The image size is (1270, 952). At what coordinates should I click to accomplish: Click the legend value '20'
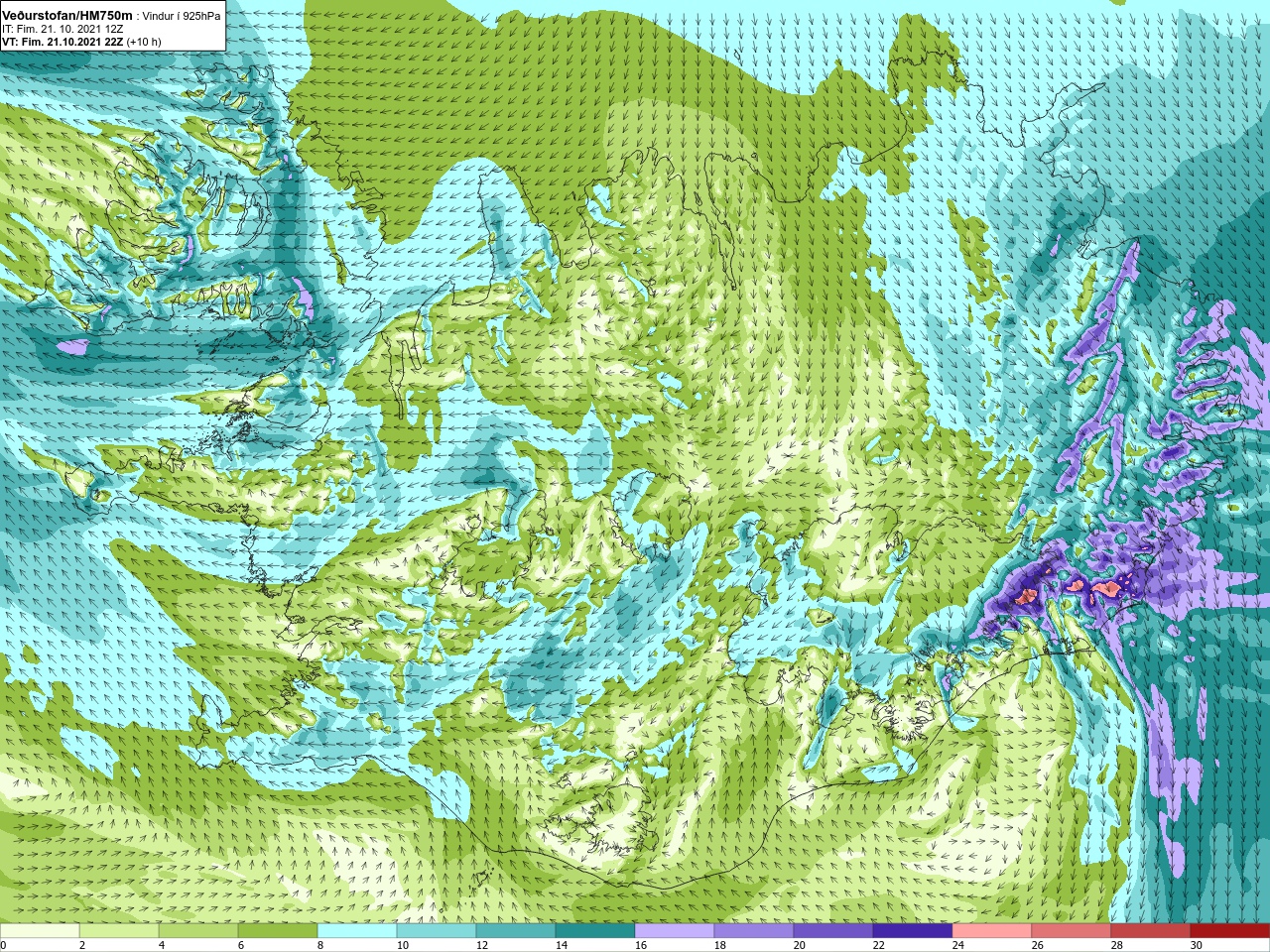point(800,945)
